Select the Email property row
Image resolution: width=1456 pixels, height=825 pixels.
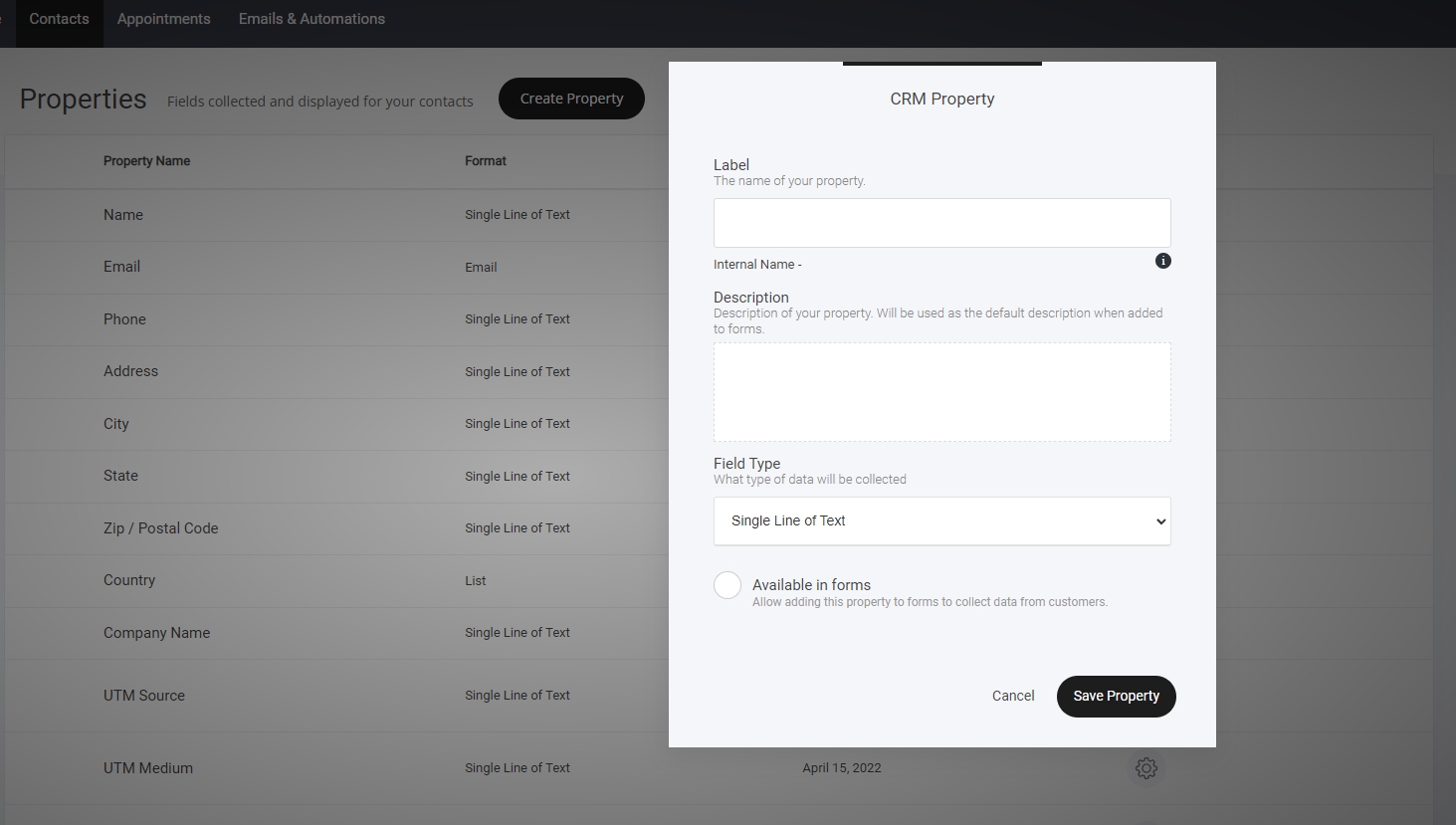point(121,267)
